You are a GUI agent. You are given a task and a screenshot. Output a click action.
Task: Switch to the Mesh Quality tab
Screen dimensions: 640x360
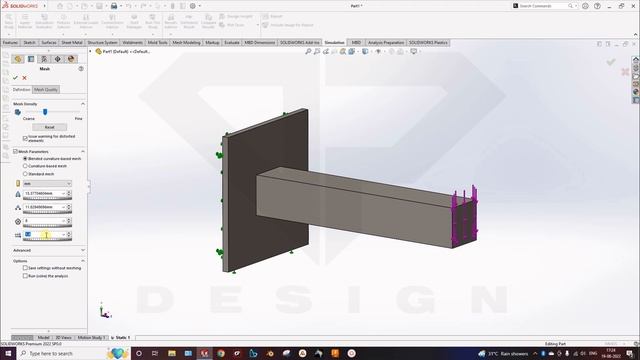point(46,89)
